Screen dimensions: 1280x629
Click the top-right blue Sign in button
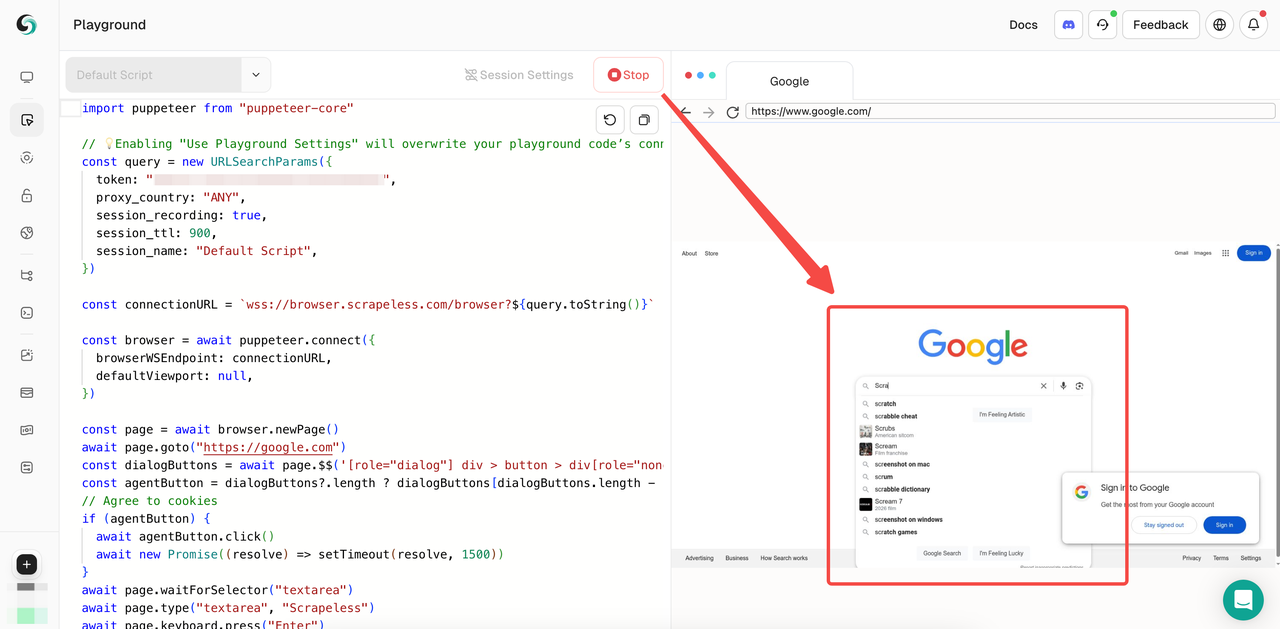[1254, 253]
